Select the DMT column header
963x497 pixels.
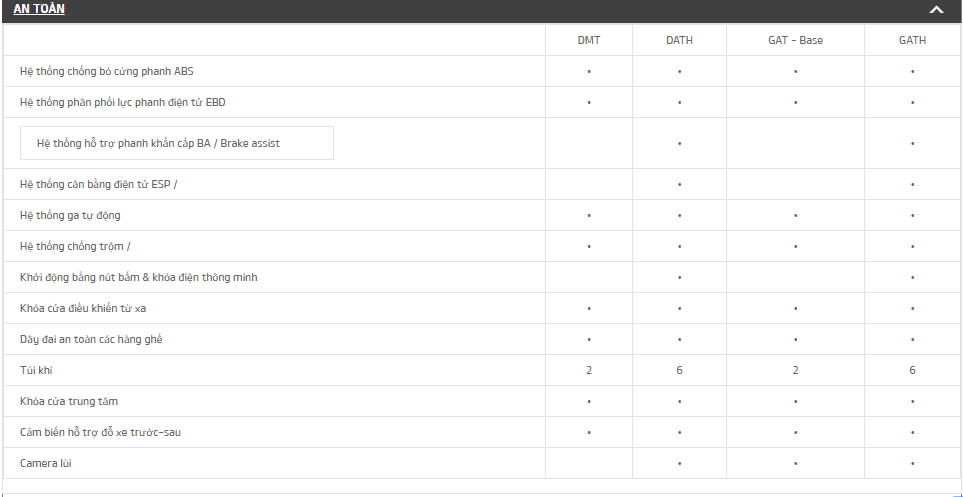(x=589, y=41)
